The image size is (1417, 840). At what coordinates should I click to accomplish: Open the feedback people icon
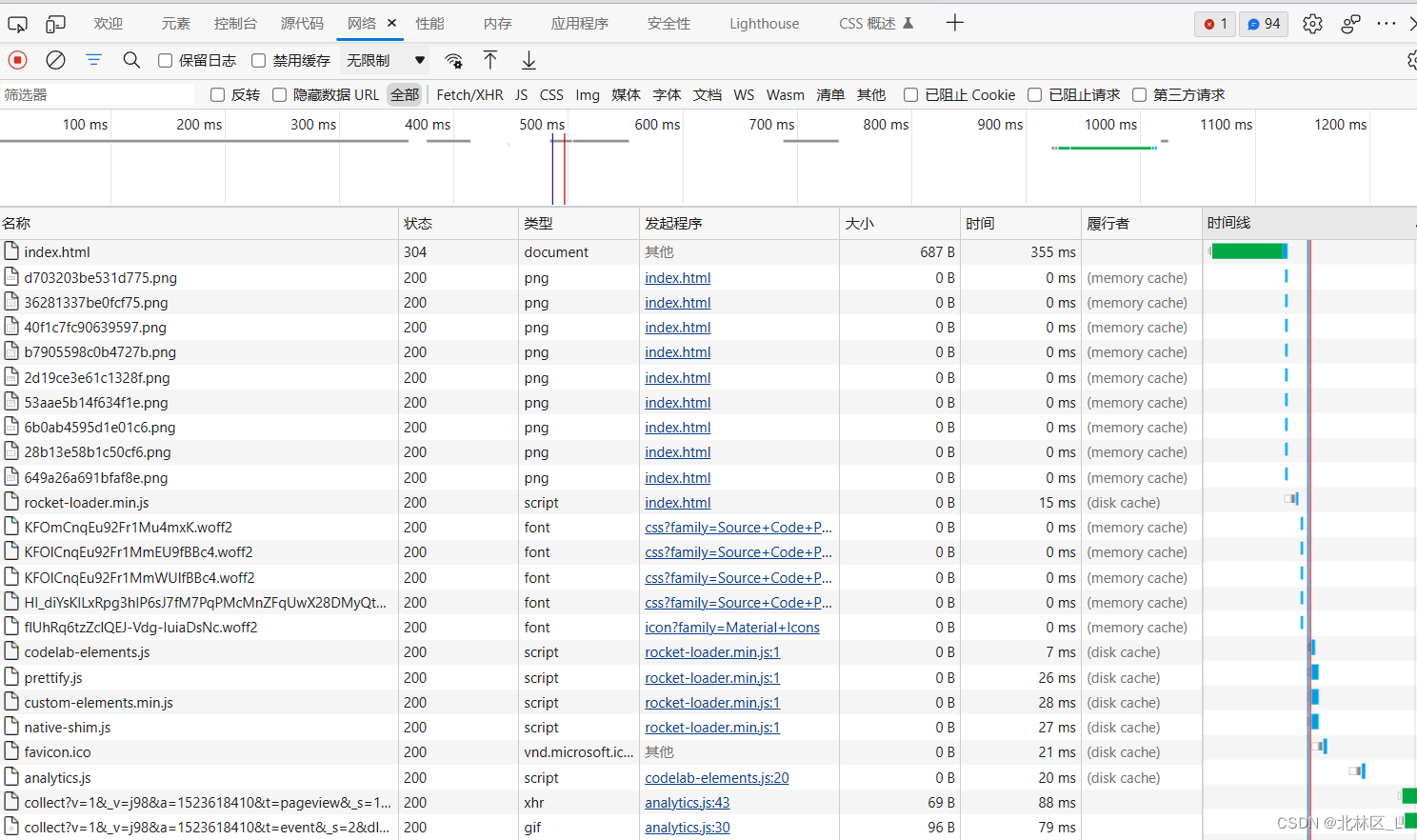(1350, 24)
